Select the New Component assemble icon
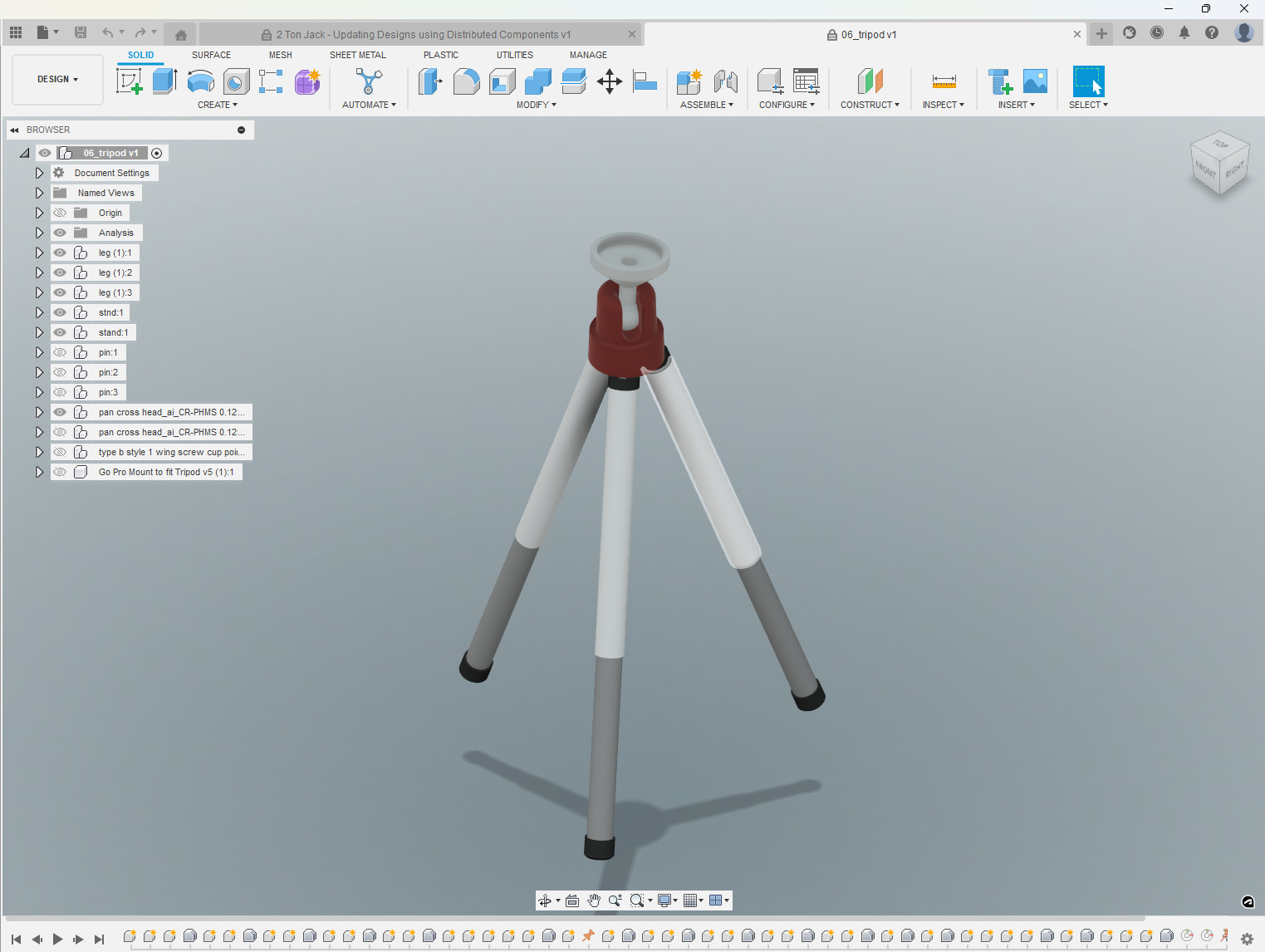 (689, 81)
